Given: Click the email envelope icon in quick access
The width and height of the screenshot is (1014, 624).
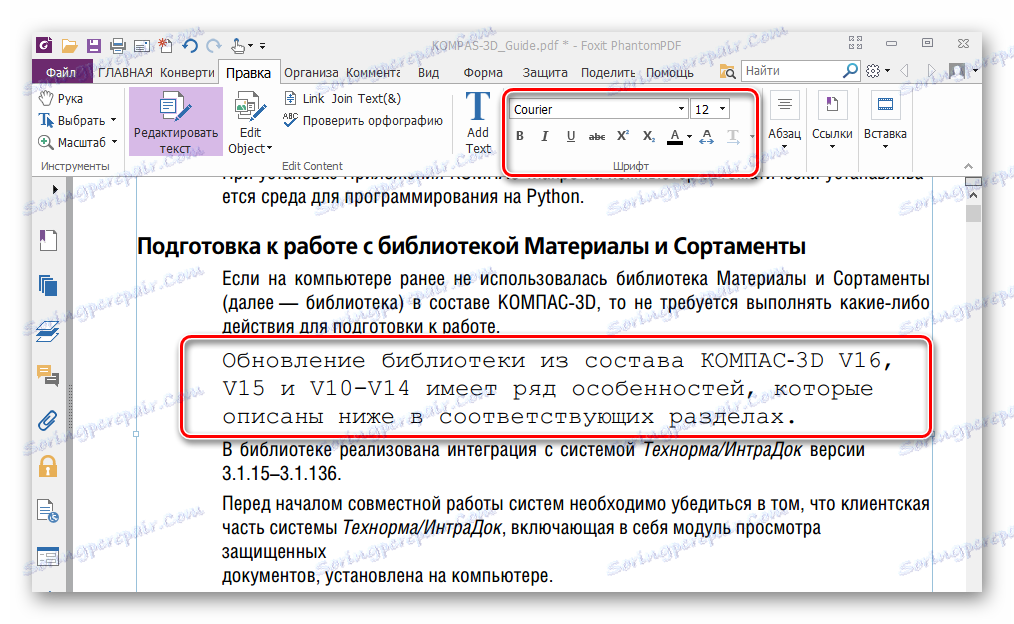Looking at the screenshot, I should tap(142, 46).
